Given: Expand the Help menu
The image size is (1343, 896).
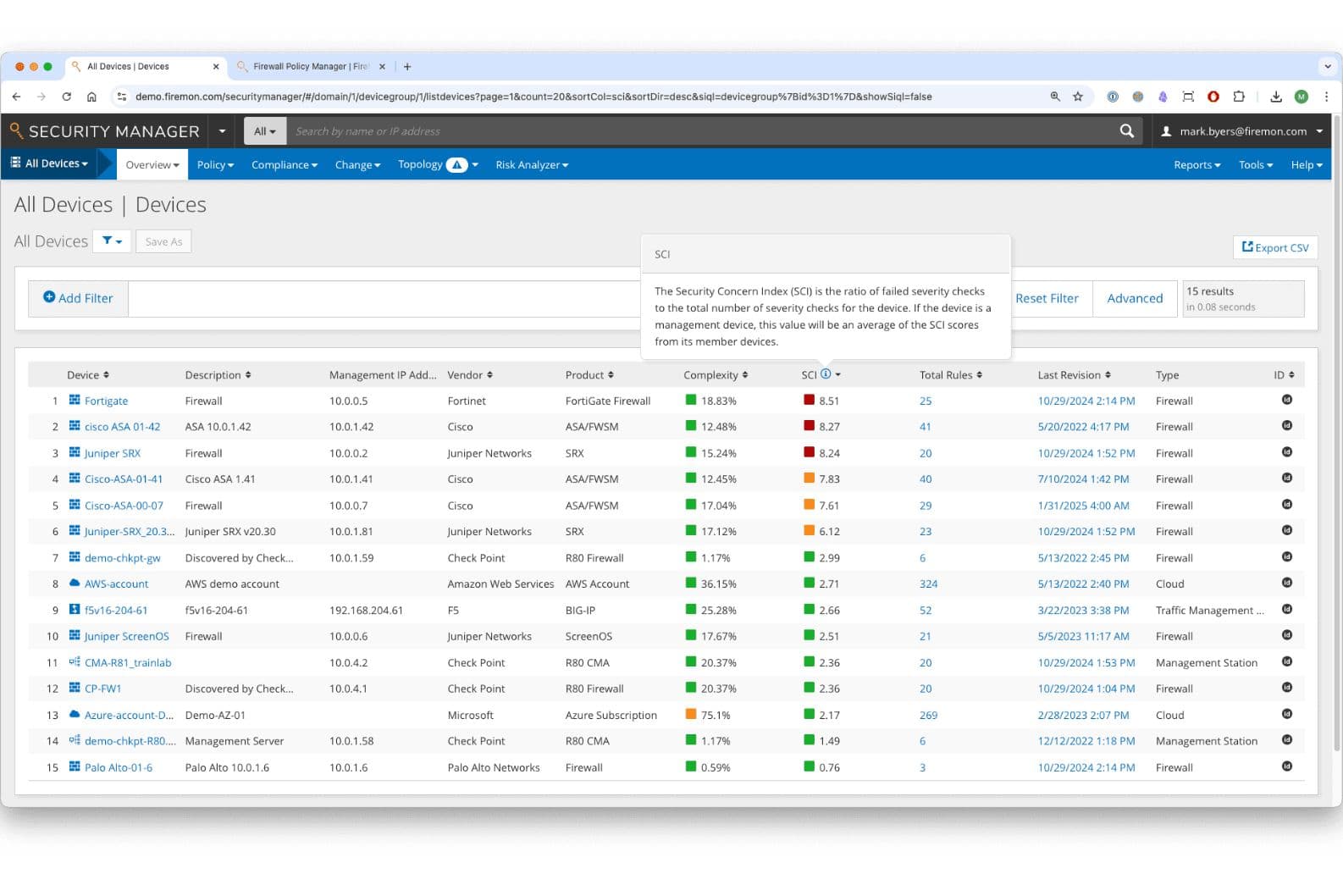Looking at the screenshot, I should coord(1306,164).
